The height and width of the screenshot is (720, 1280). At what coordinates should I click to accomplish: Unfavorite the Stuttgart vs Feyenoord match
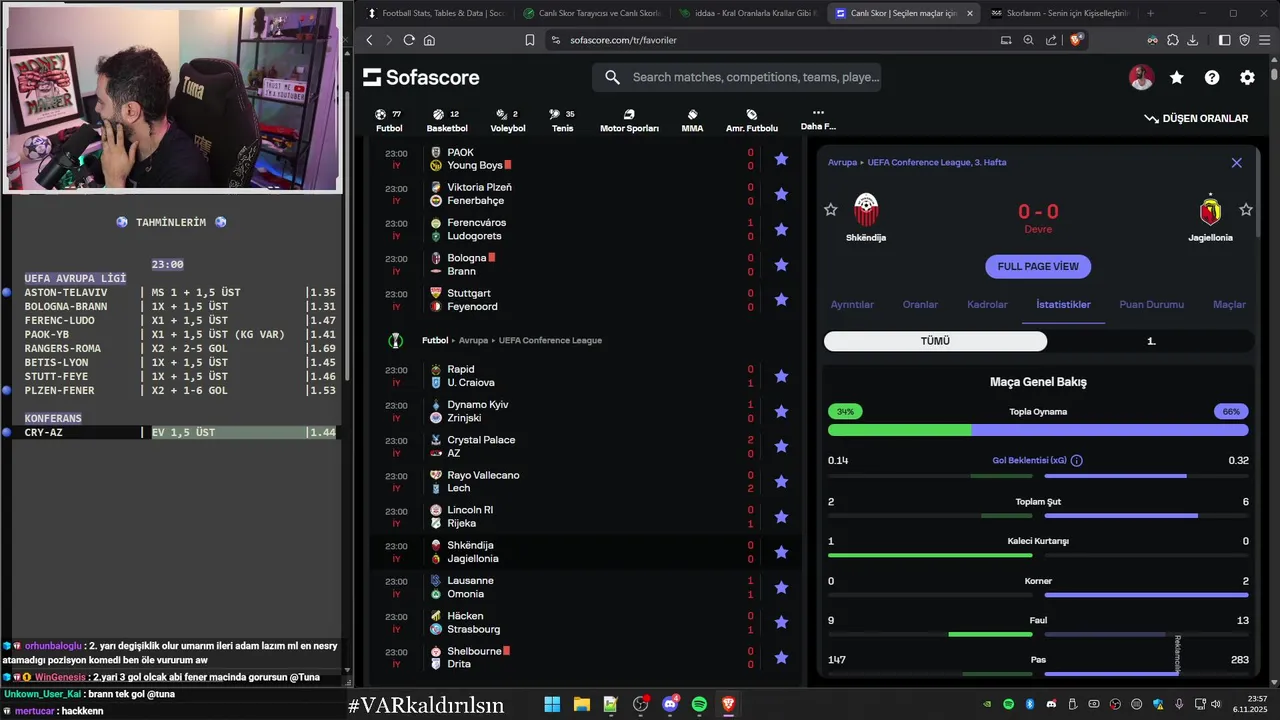click(781, 300)
